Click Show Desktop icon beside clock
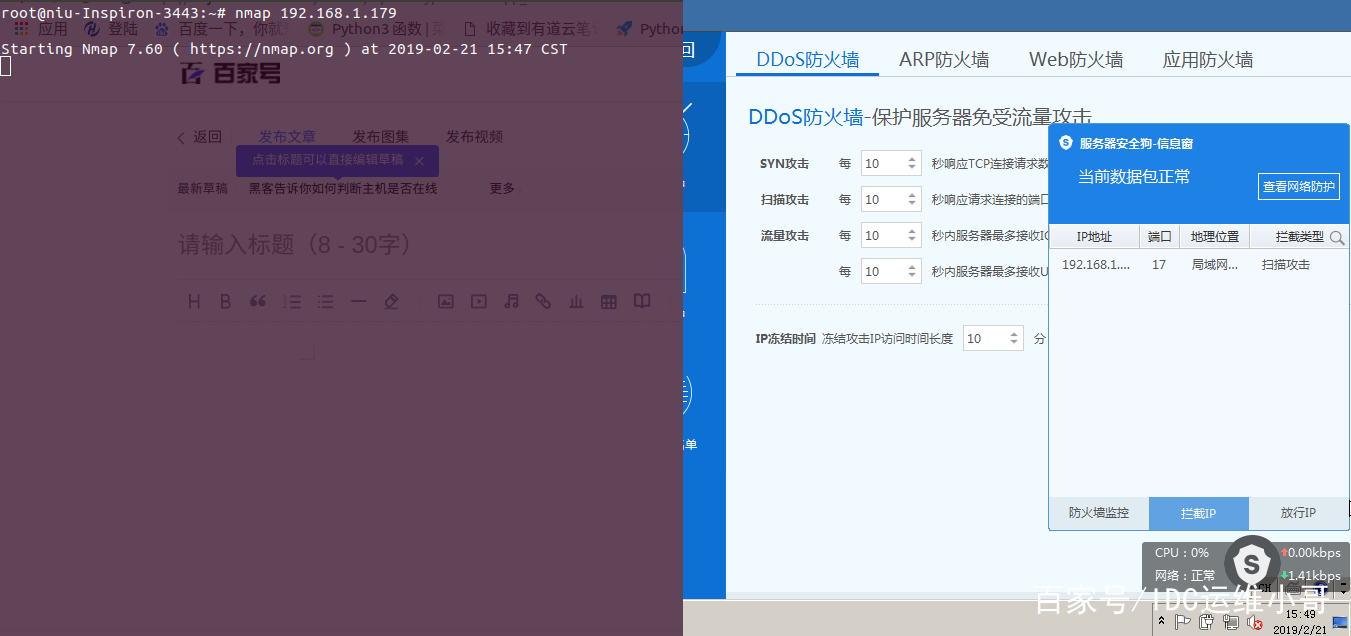The height and width of the screenshot is (636, 1351). pyautogui.click(x=1339, y=622)
